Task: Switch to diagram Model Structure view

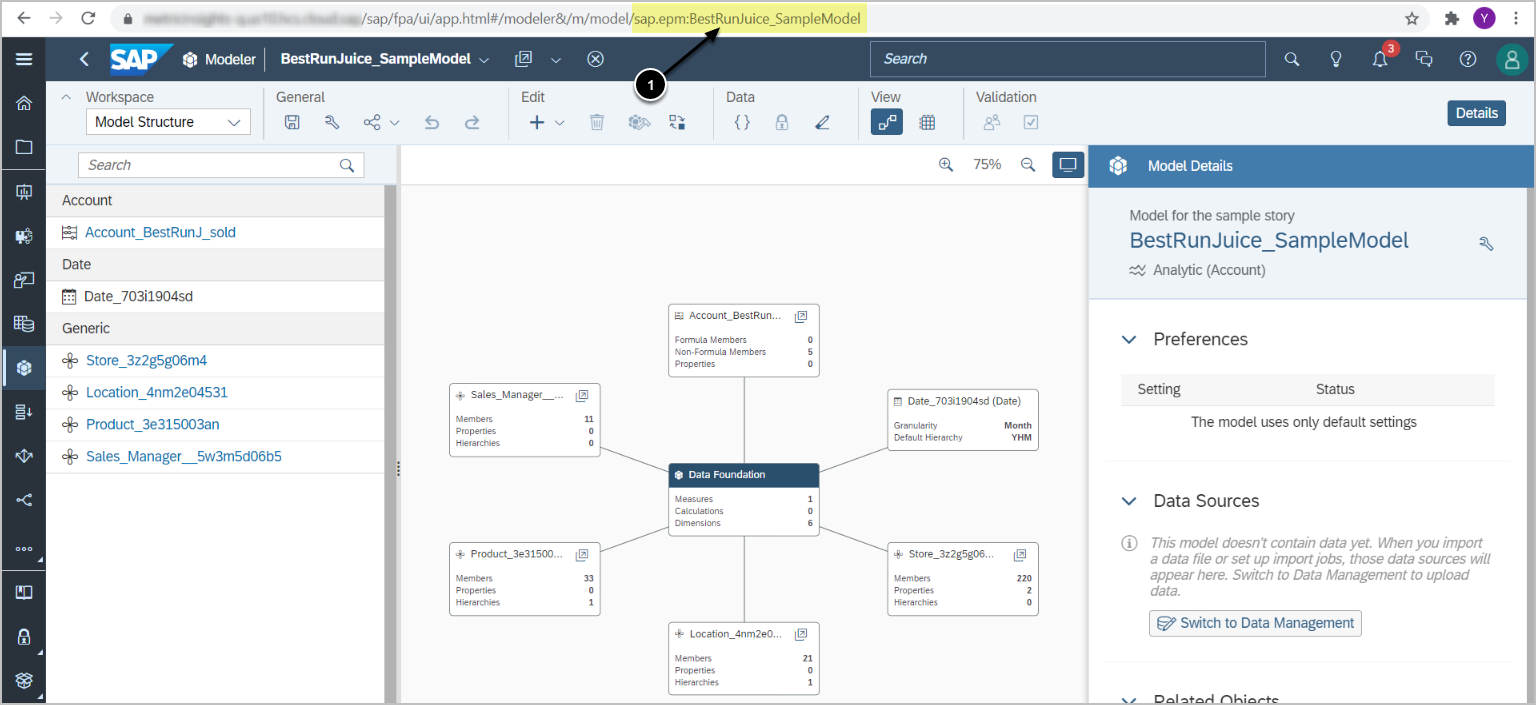Action: click(x=886, y=122)
